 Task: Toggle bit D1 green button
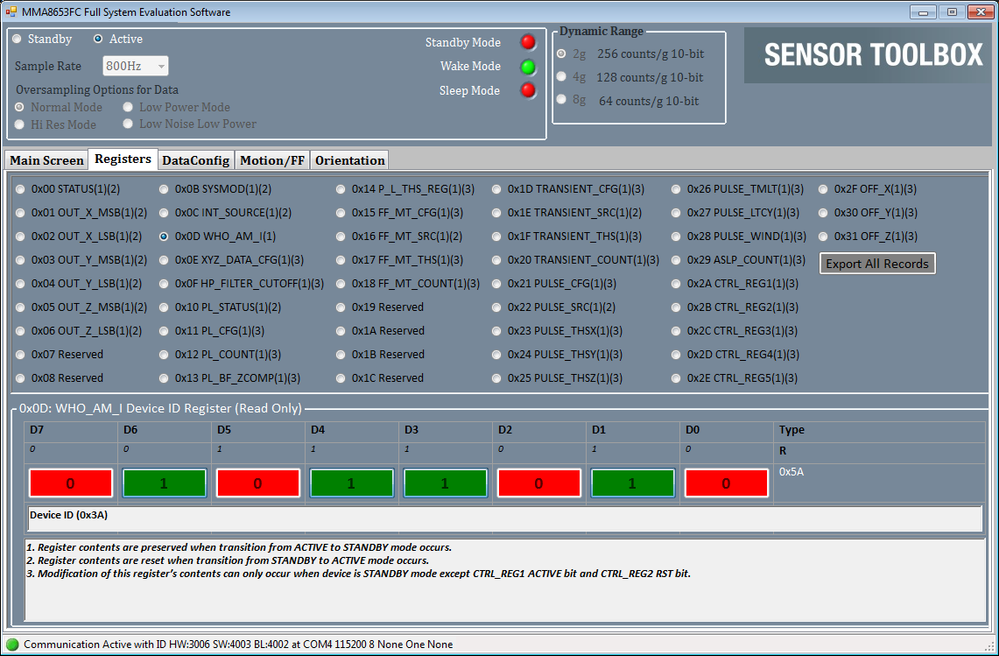633,483
